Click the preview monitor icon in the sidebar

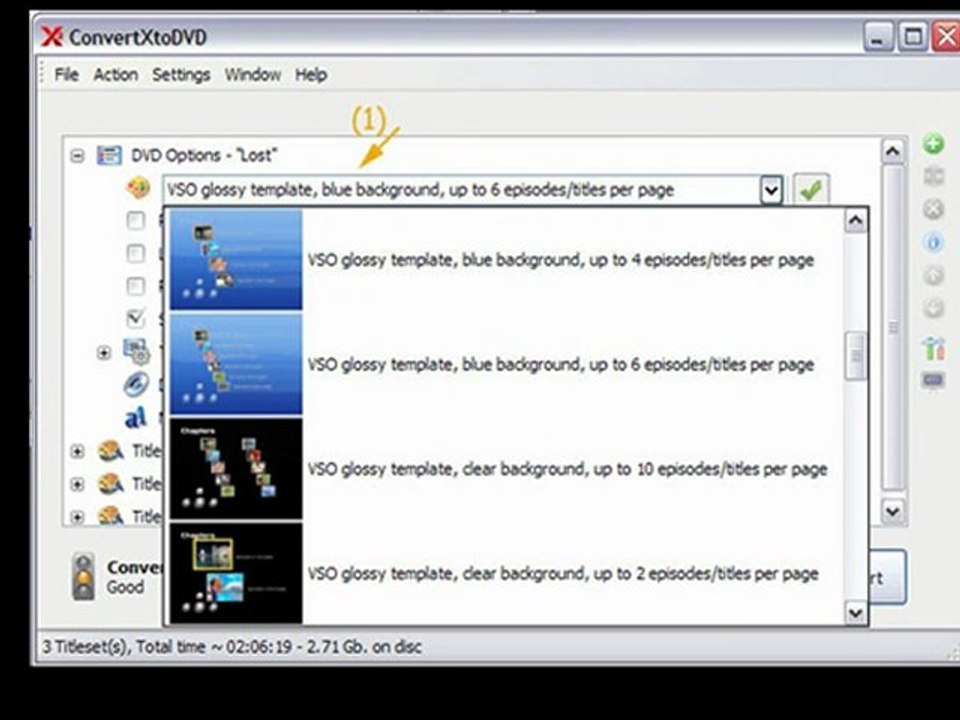pyautogui.click(x=933, y=381)
